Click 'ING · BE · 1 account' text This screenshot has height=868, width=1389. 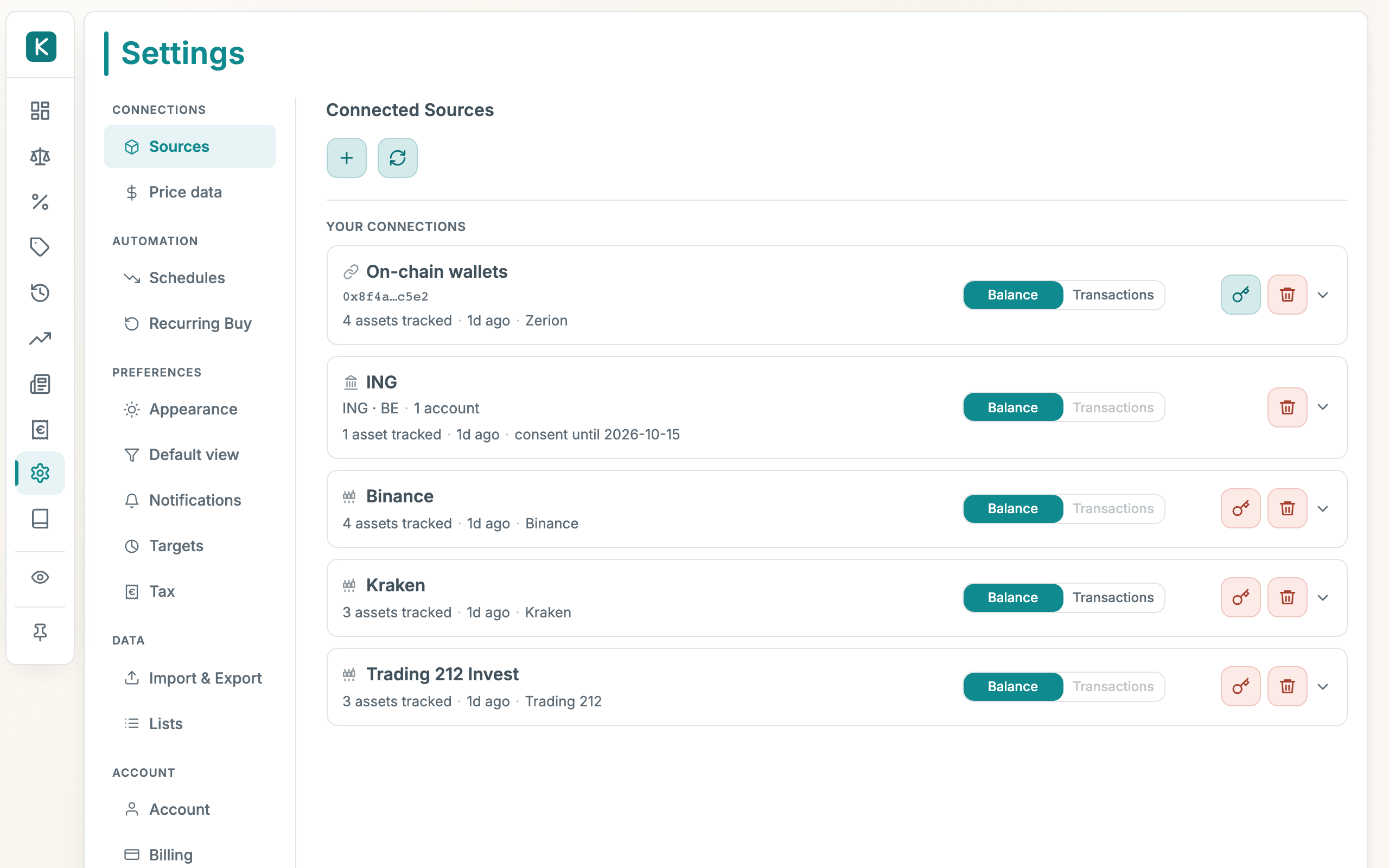pyautogui.click(x=411, y=408)
